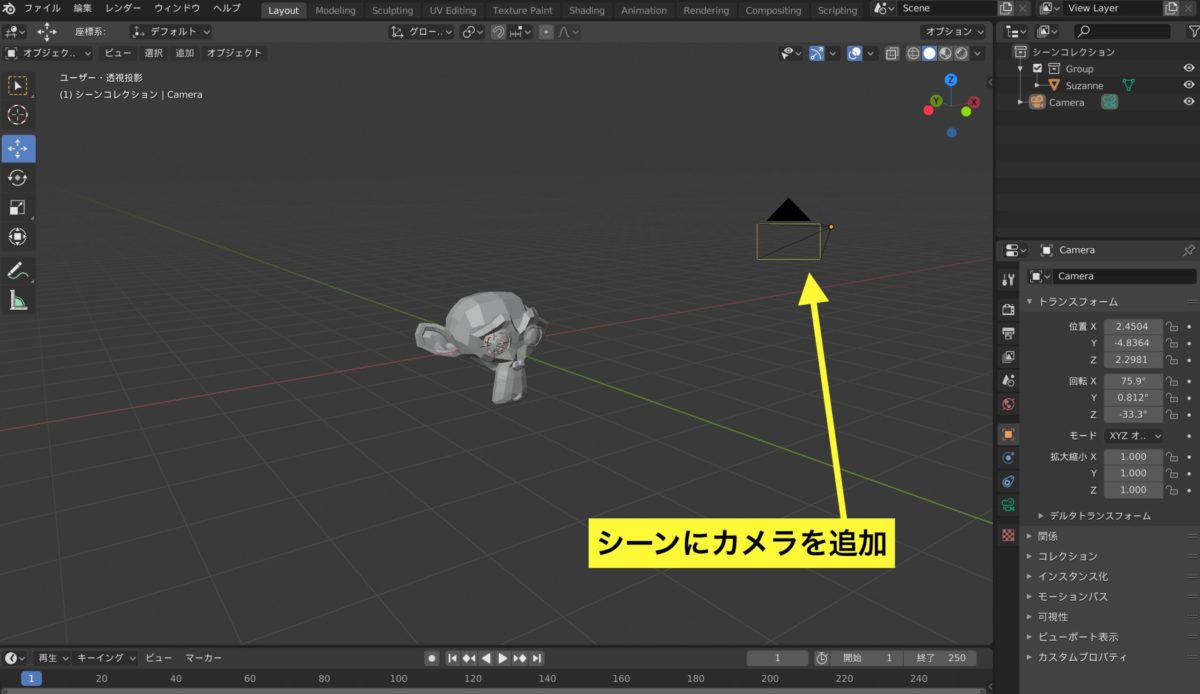Screen dimensions: 1200x694
Task: Open the World properties tab
Action: [1008, 405]
